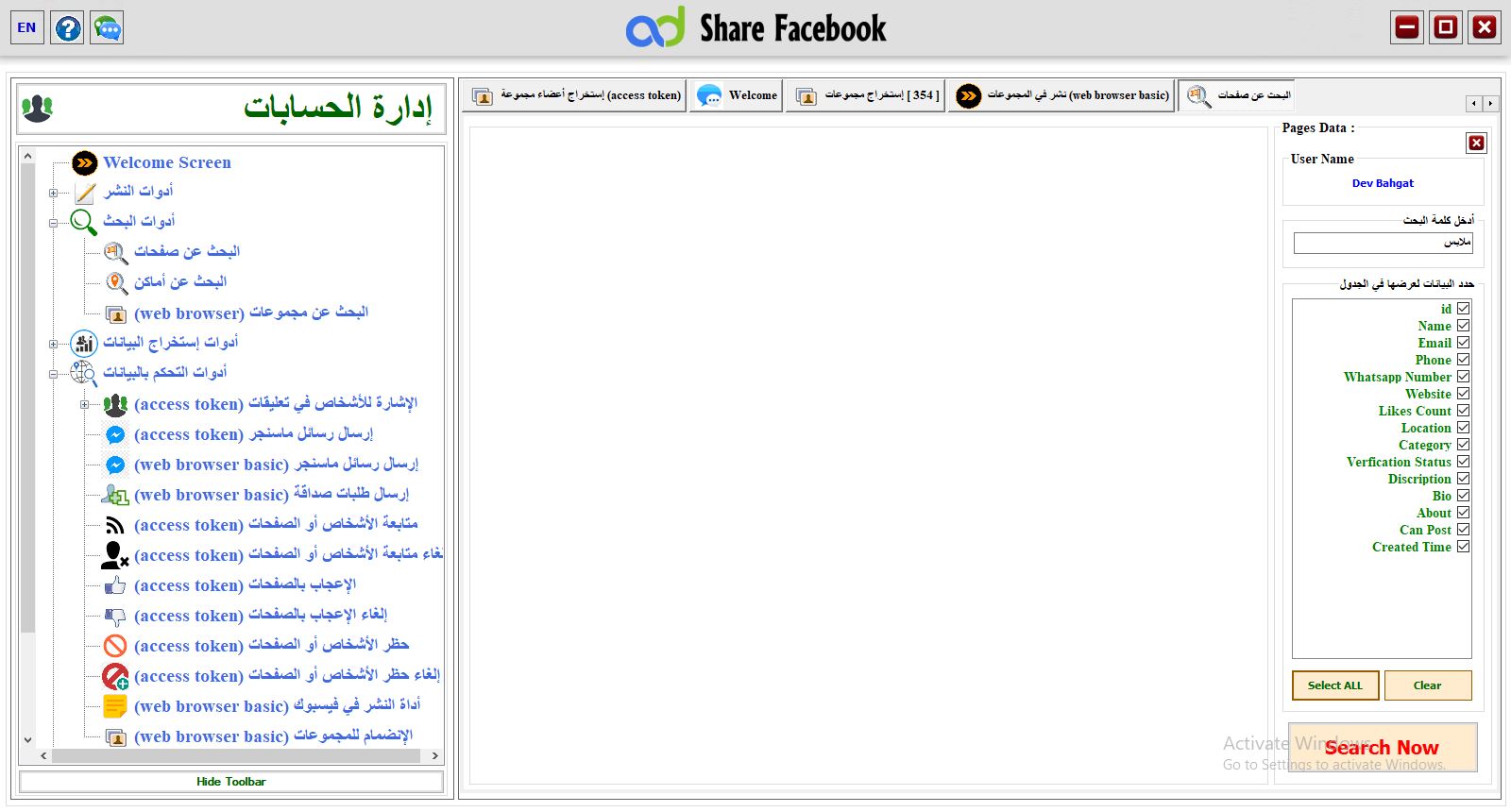The height and width of the screenshot is (812, 1511).
Task: Click the Select ALL button
Action: tap(1335, 685)
